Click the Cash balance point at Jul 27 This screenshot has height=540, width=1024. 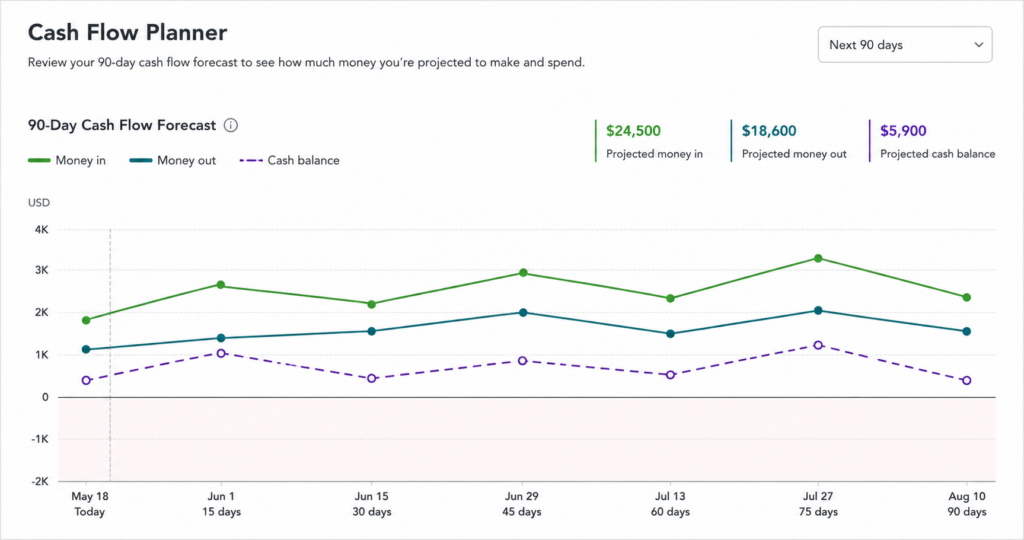(x=818, y=345)
